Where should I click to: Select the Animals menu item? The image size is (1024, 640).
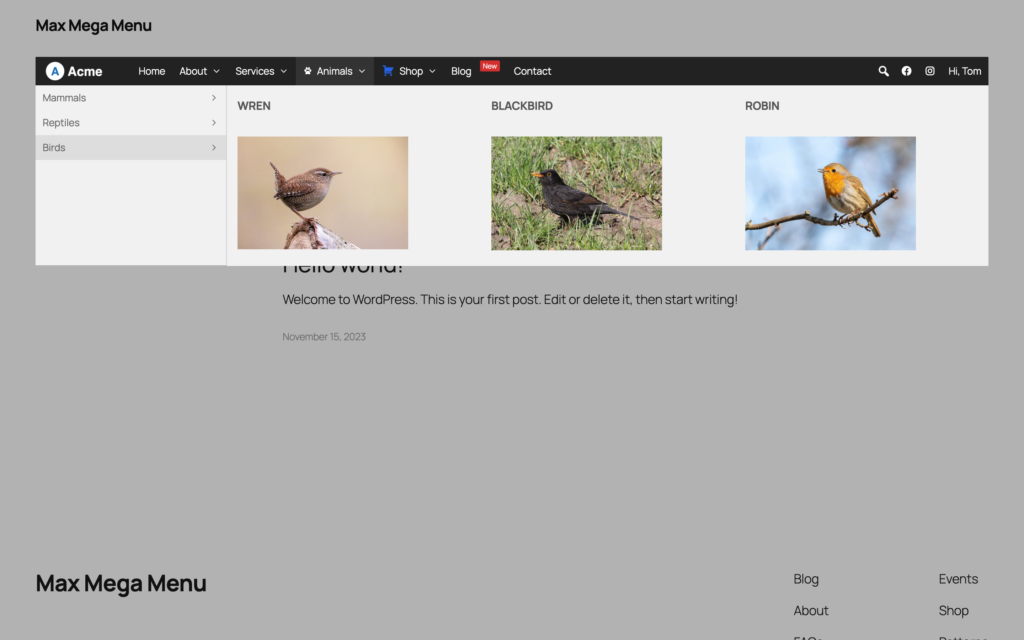334,71
